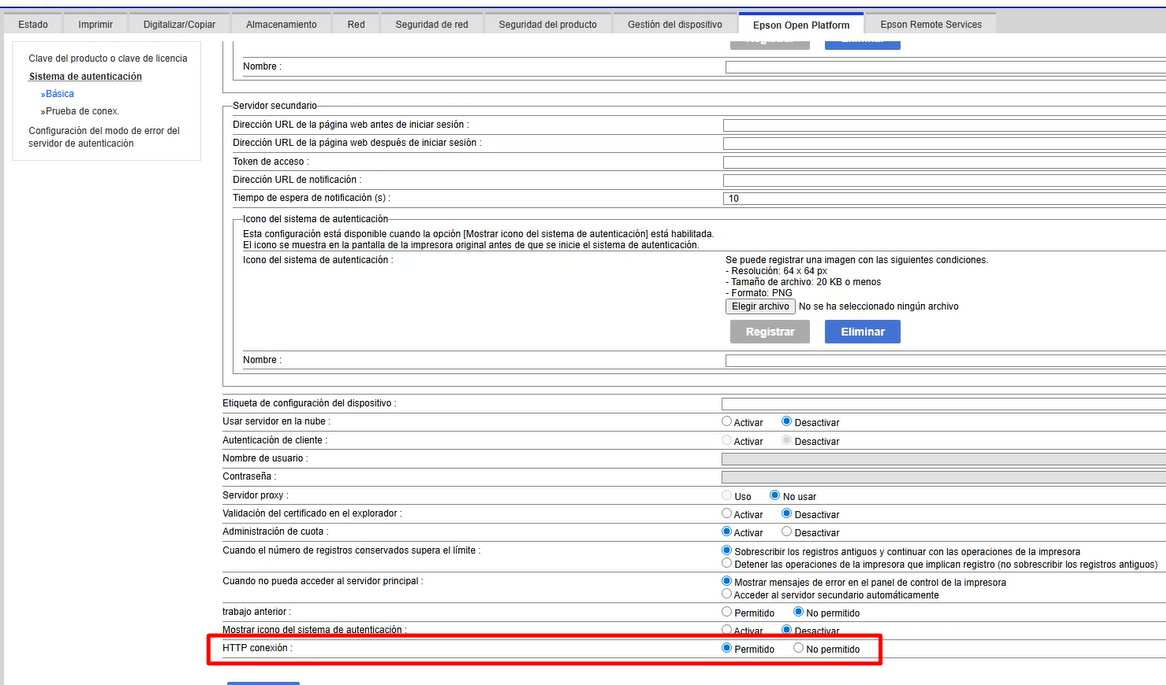The image size is (1166, 685).
Task: Select Desactivar for Administración de cuota
Action: click(x=787, y=532)
